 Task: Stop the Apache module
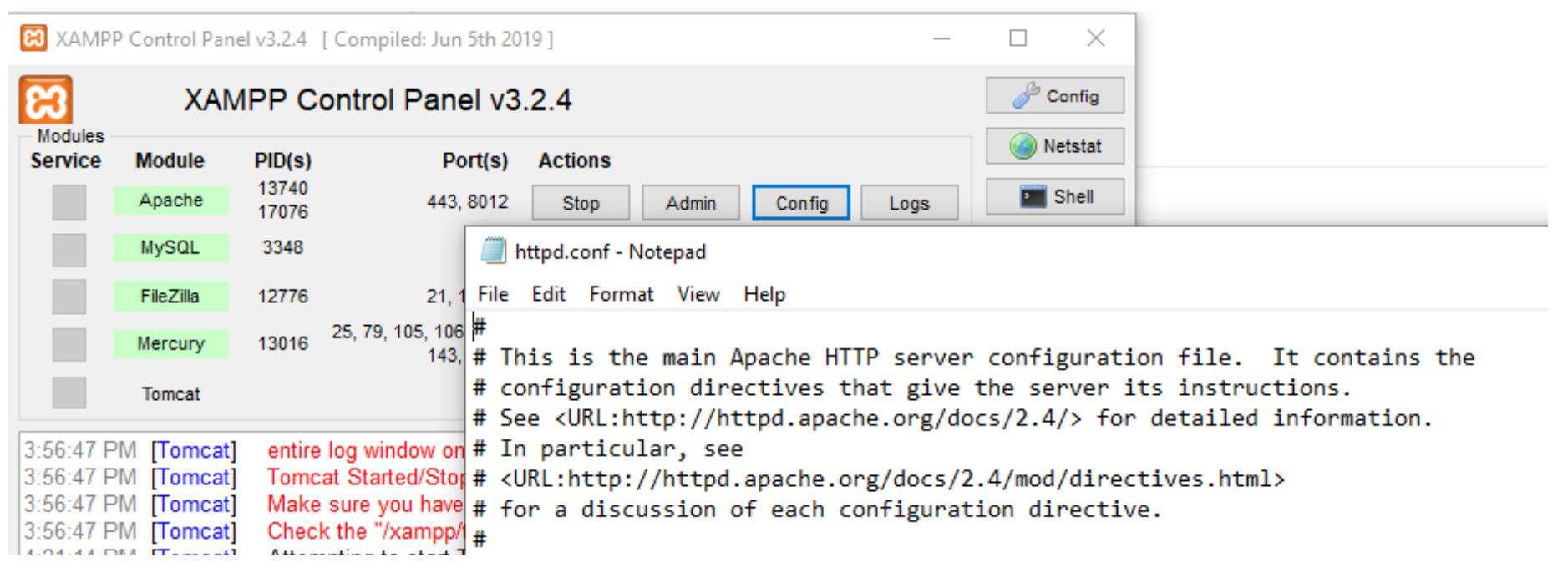581,203
